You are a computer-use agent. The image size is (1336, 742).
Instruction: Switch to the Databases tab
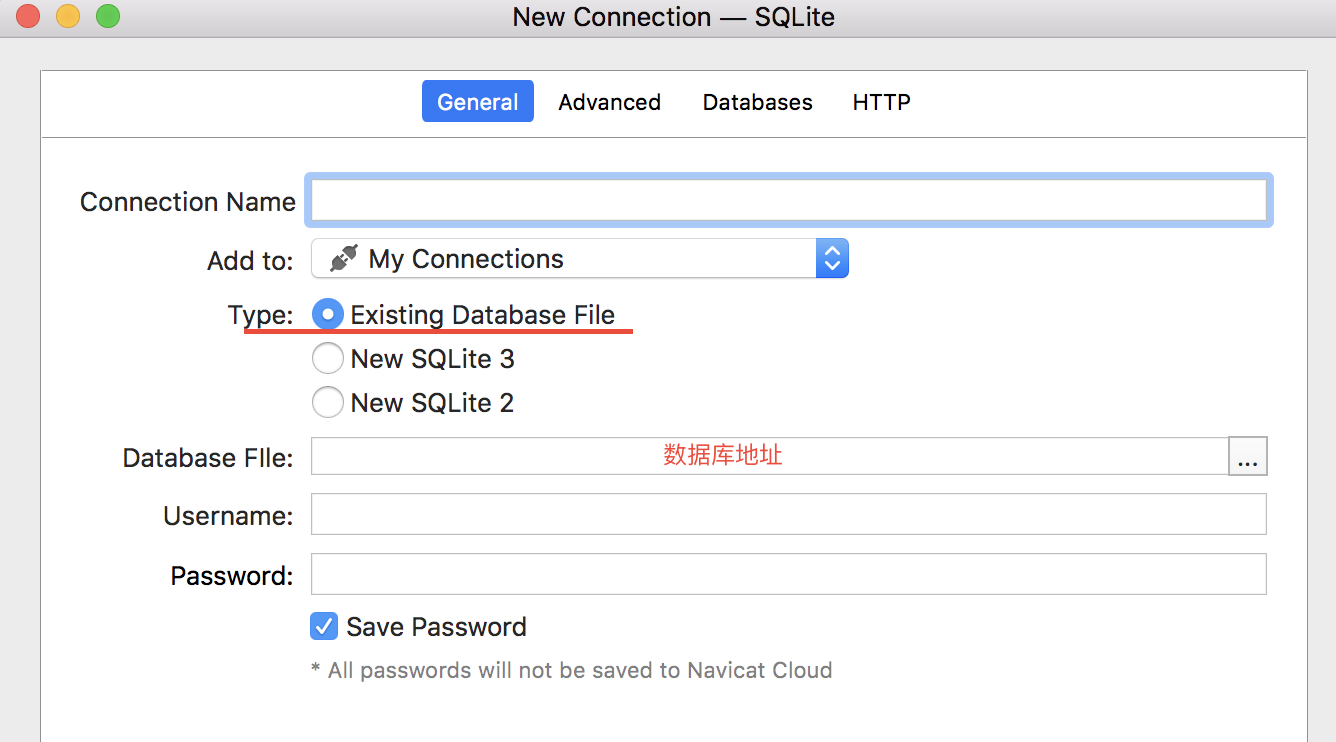757,101
